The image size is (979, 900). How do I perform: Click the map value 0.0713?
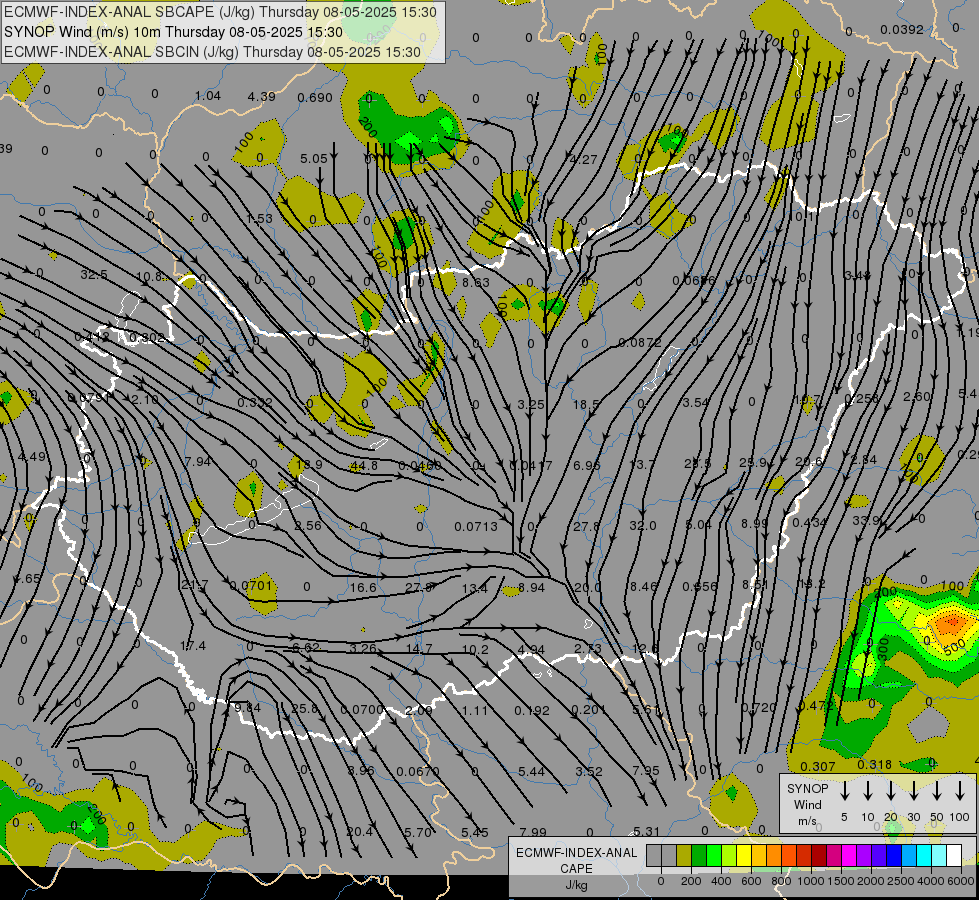[x=476, y=527]
